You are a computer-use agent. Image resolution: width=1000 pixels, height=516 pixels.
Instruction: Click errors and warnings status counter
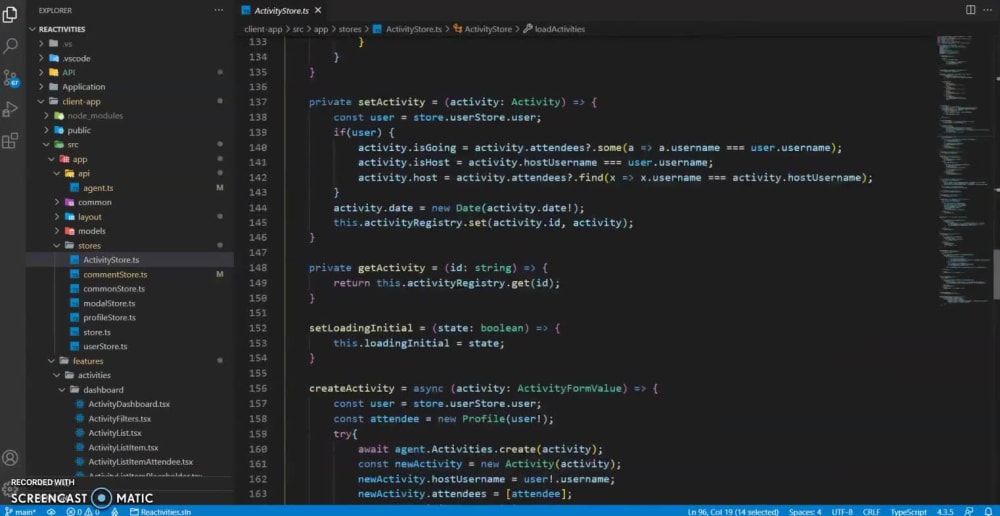pos(83,512)
